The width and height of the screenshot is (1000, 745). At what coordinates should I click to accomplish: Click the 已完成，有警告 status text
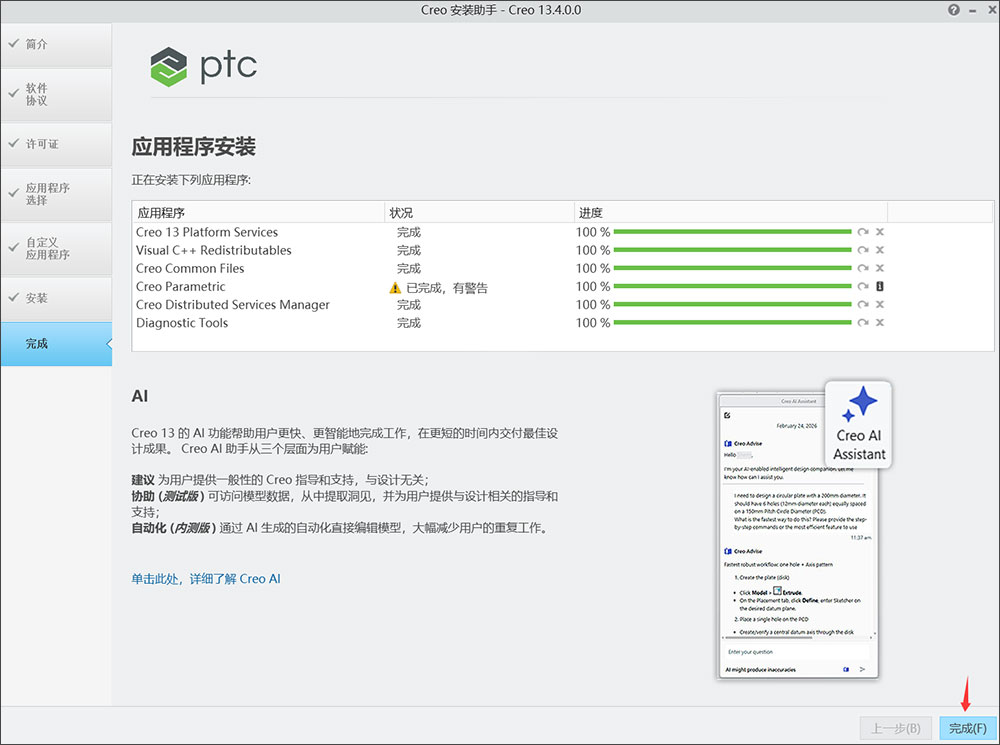click(x=447, y=288)
